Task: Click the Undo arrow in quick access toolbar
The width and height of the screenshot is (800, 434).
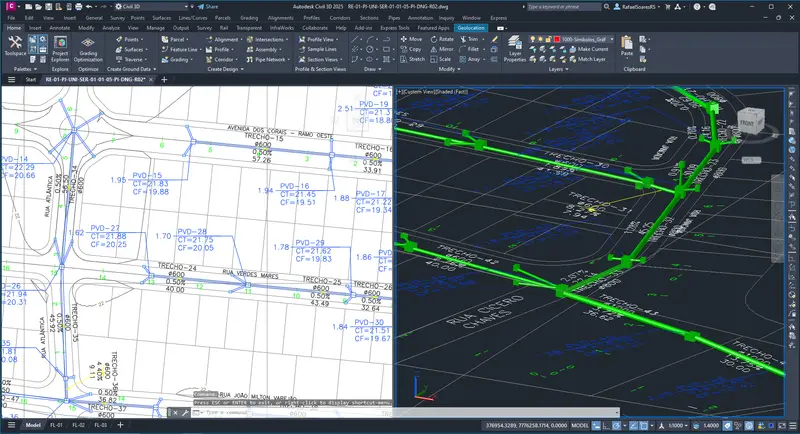Action: 89,7
